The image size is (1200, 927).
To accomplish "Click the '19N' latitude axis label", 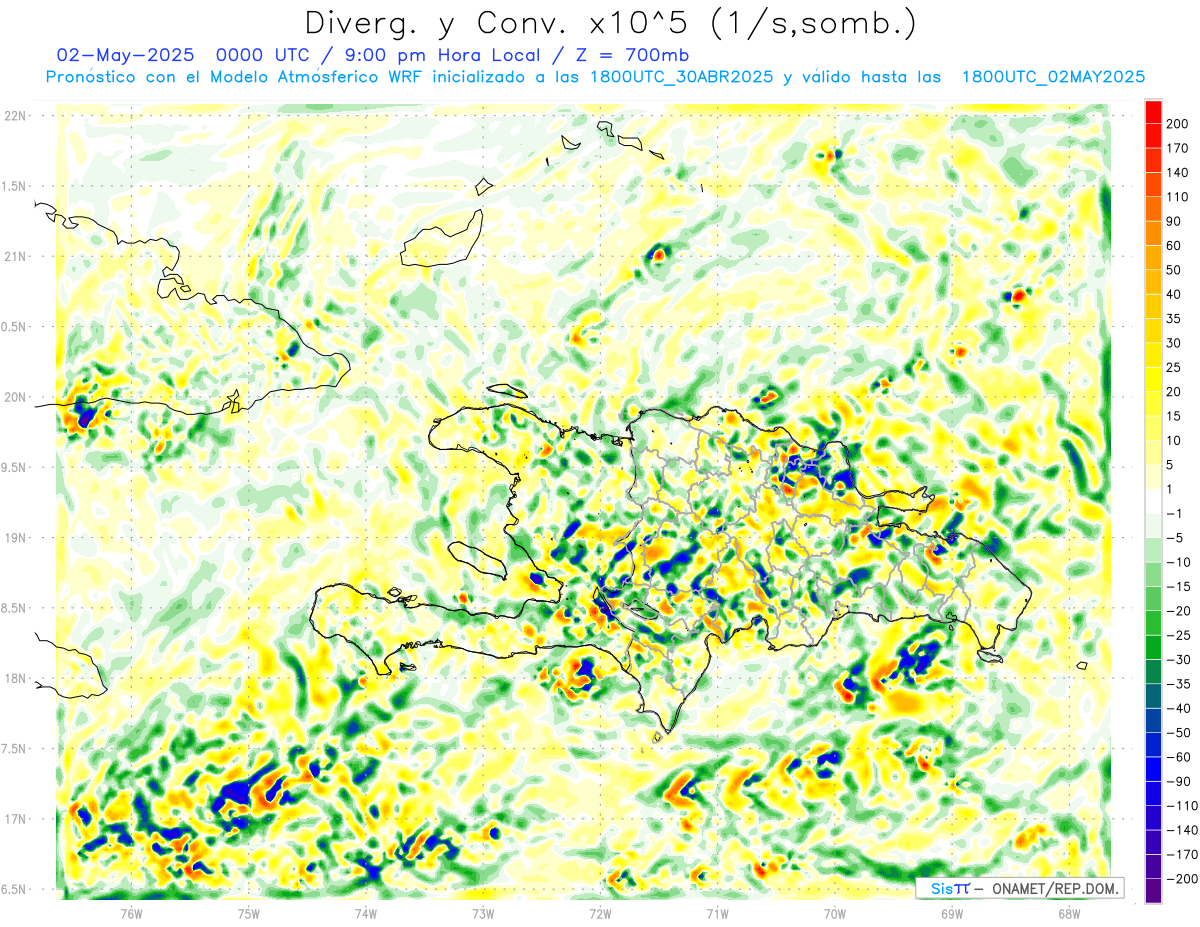I will 15,538.
